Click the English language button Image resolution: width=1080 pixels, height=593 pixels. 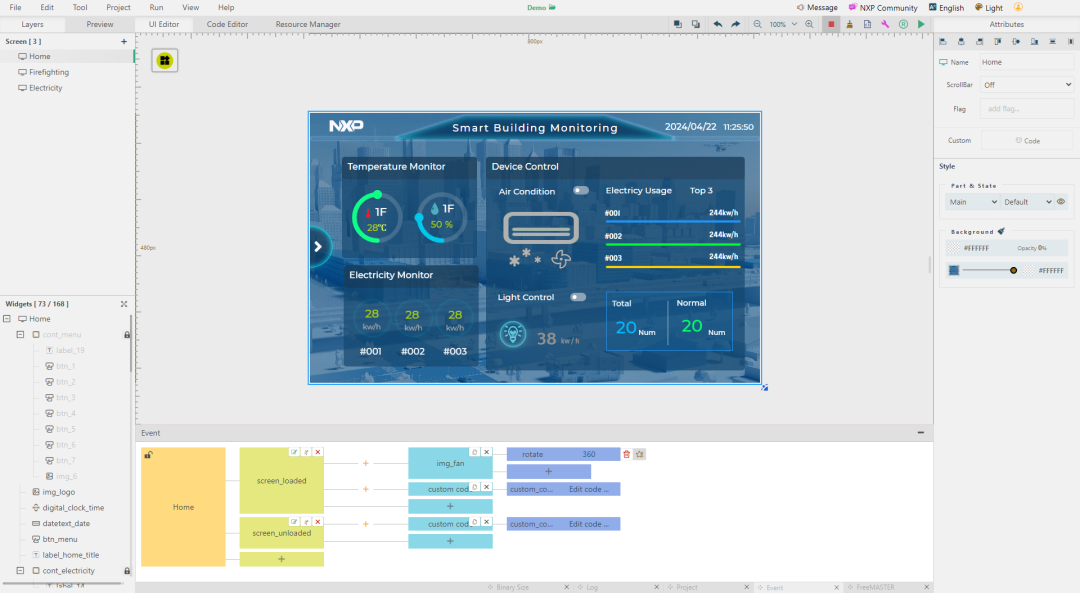coord(946,8)
